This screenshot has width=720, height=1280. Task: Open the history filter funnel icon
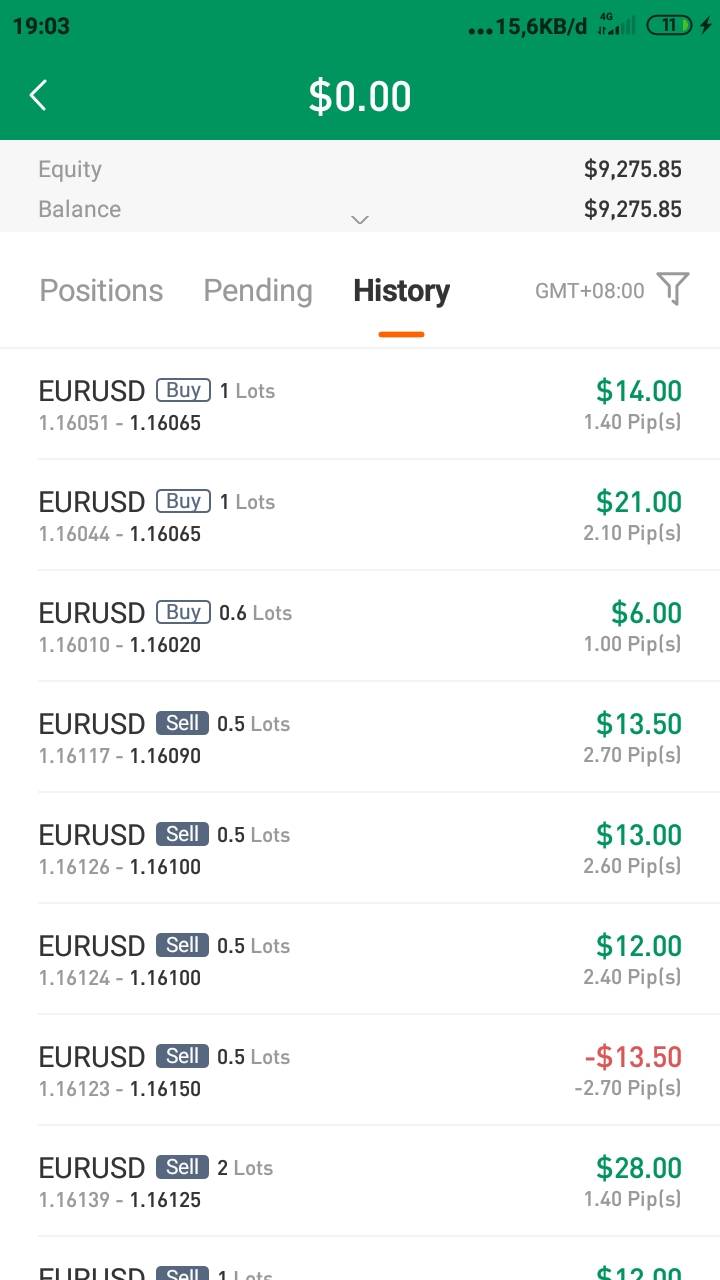tap(673, 289)
